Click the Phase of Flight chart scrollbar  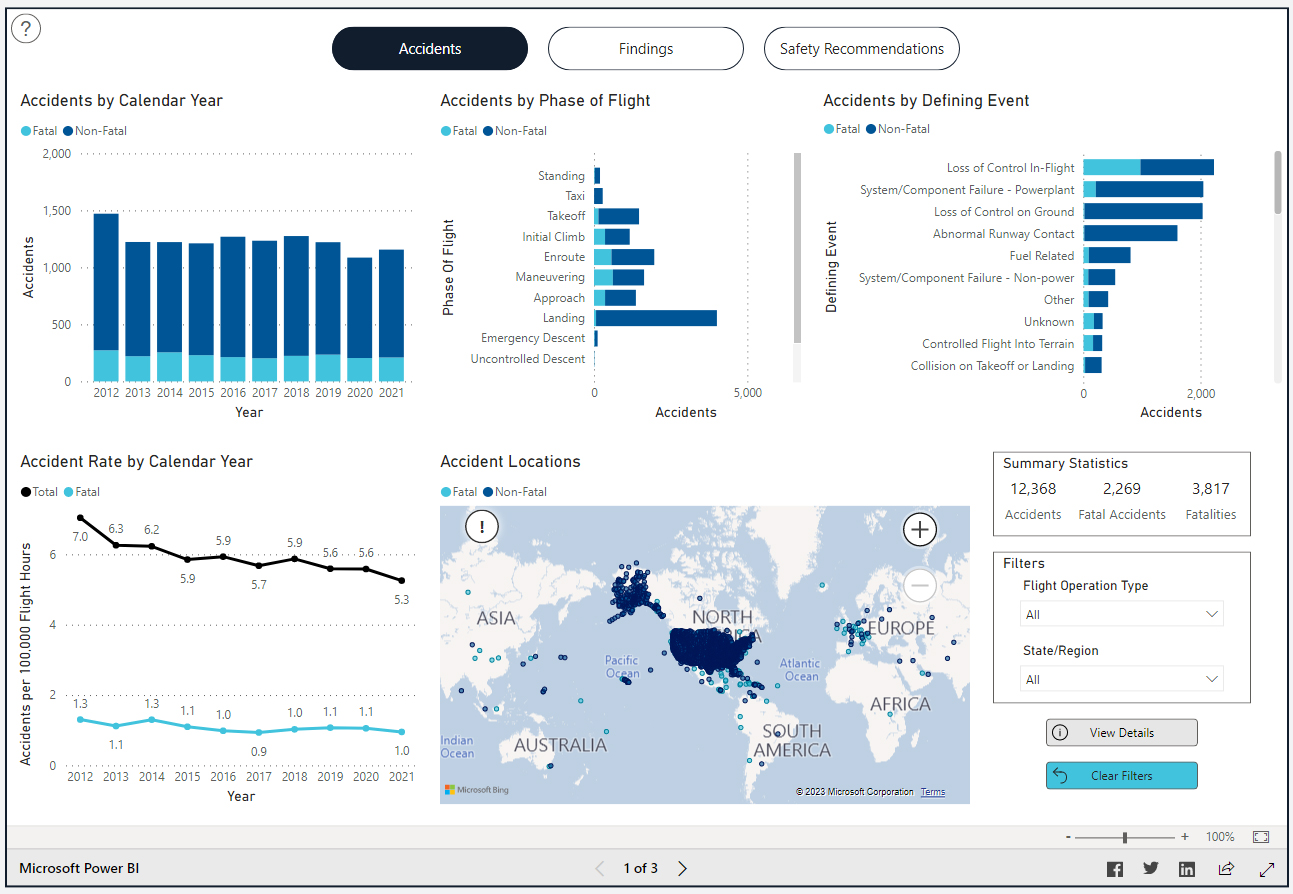(797, 248)
